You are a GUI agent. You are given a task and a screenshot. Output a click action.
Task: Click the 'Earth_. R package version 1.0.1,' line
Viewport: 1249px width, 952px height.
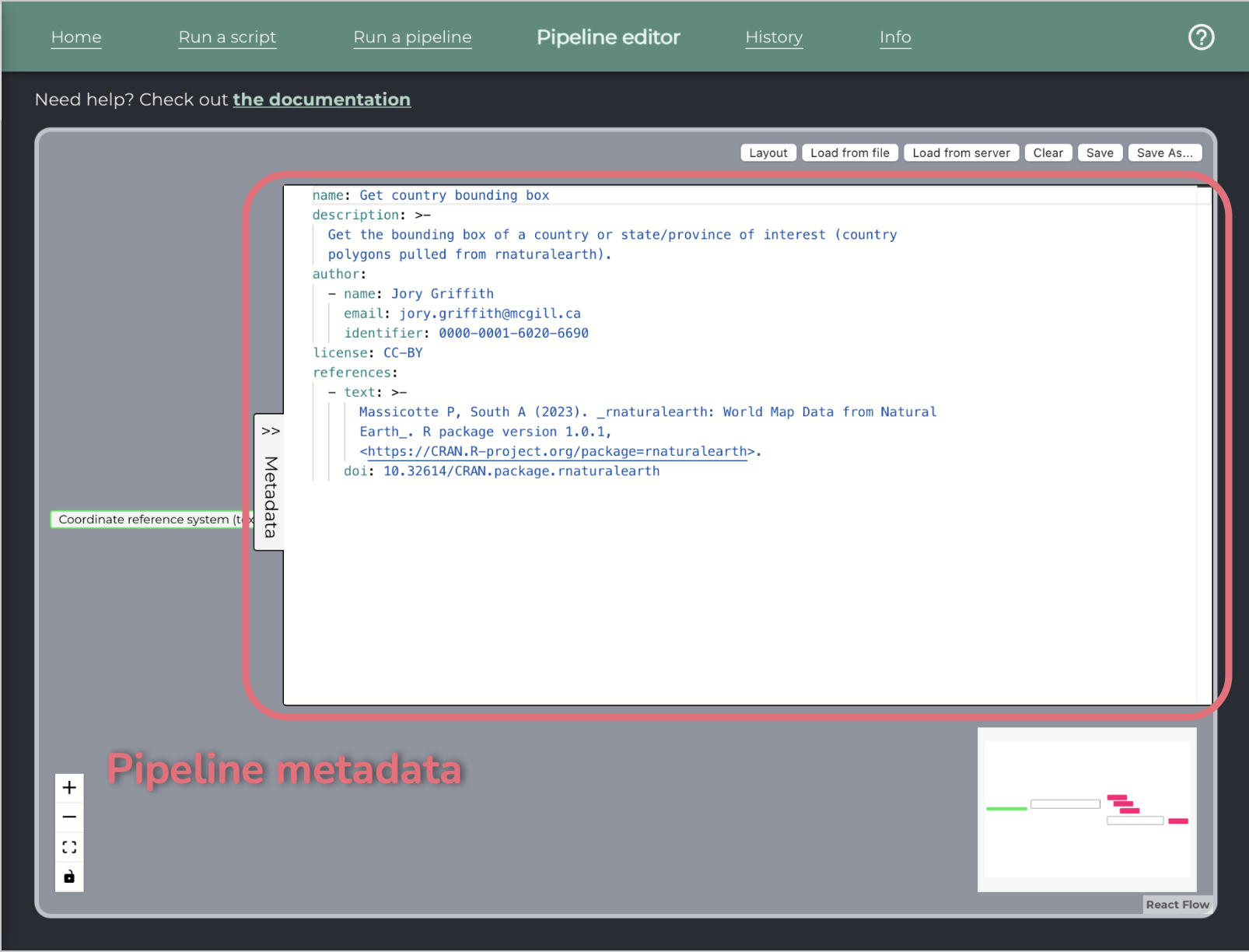click(485, 432)
